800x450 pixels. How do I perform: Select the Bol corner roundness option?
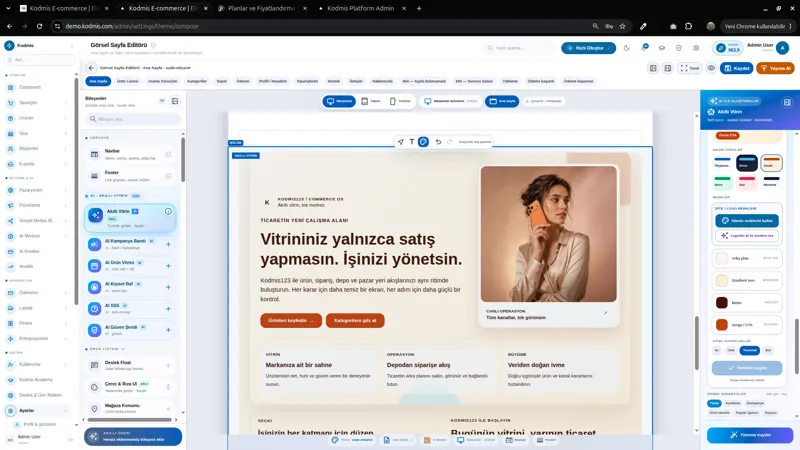[x=768, y=350]
